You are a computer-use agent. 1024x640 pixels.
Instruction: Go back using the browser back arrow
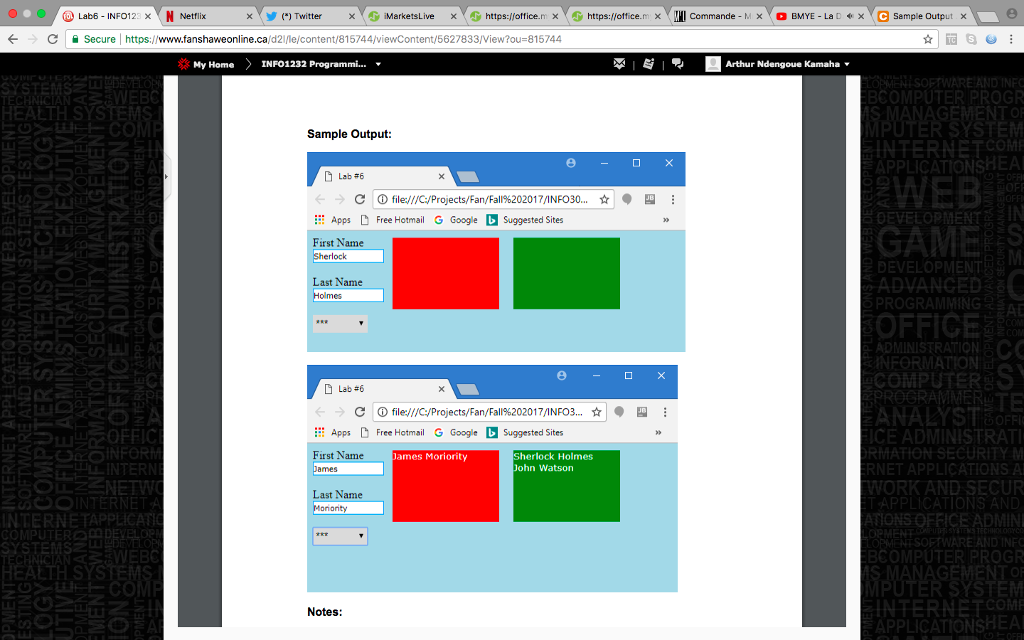[x=12, y=39]
